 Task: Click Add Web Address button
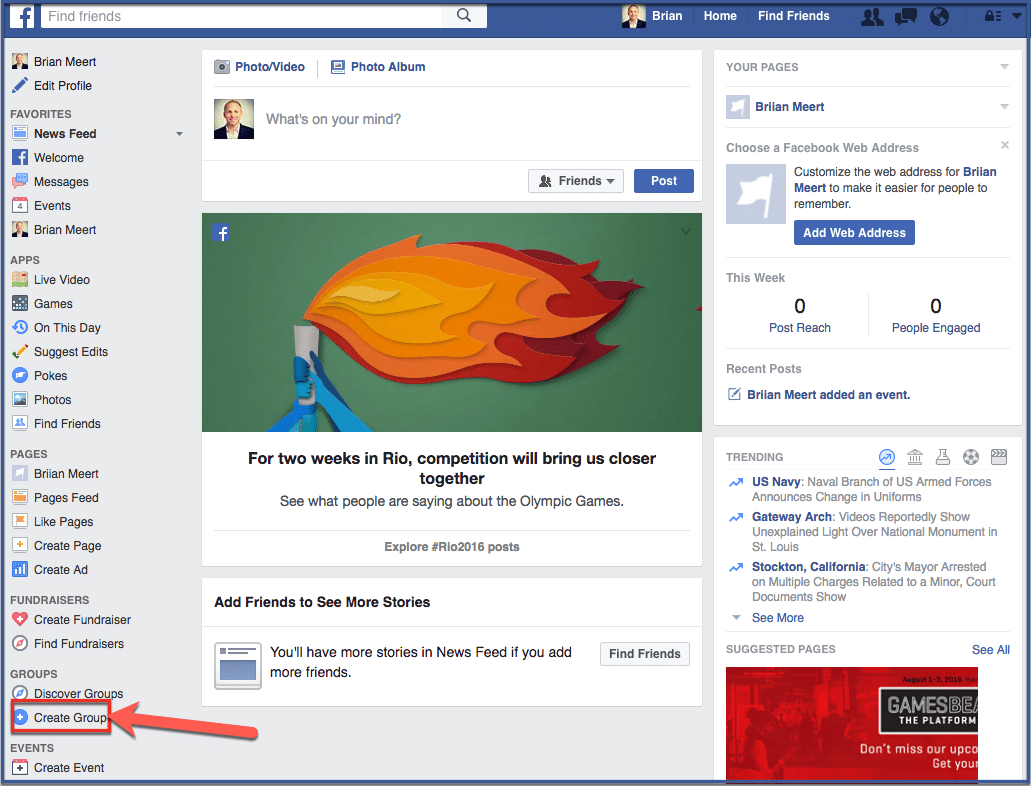pos(854,232)
